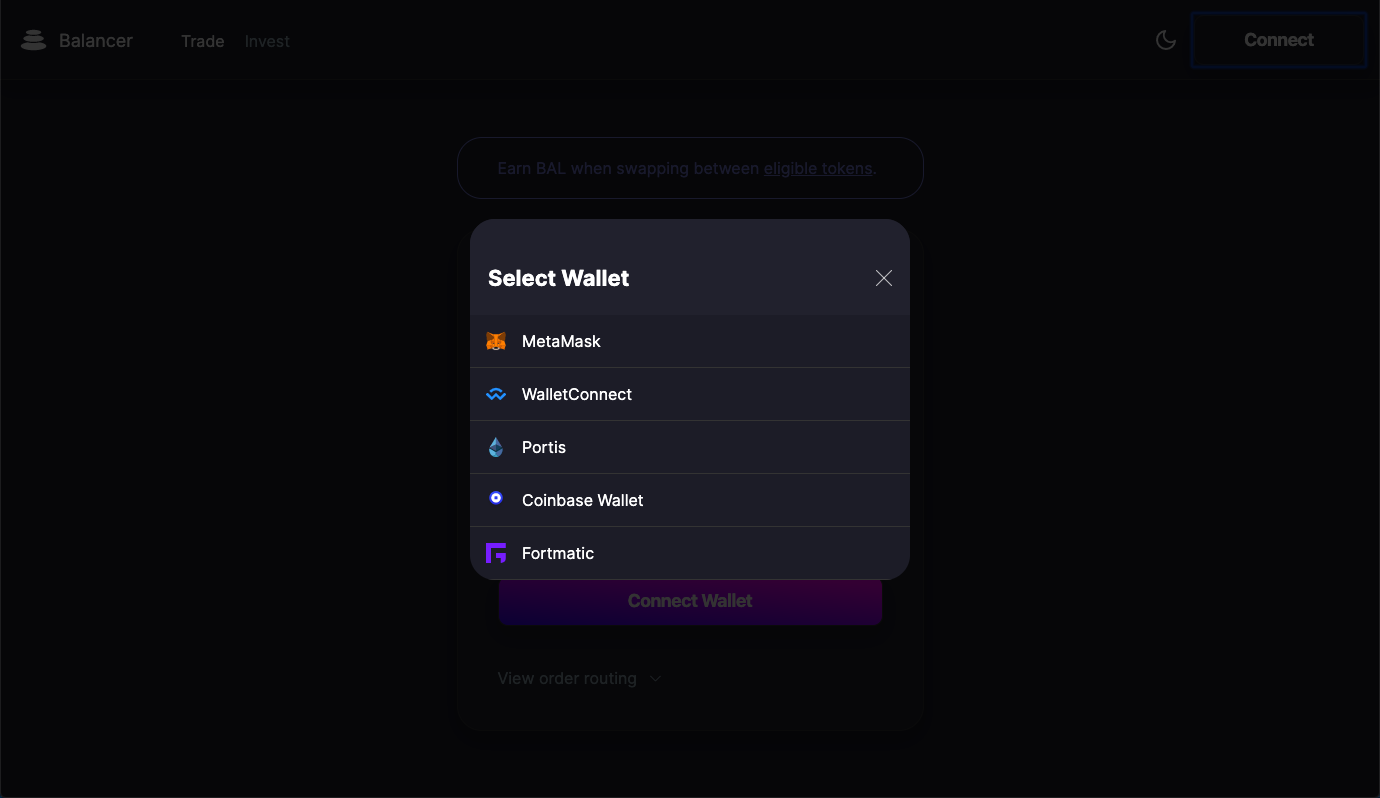Open the eligible tokens link

[x=818, y=168]
